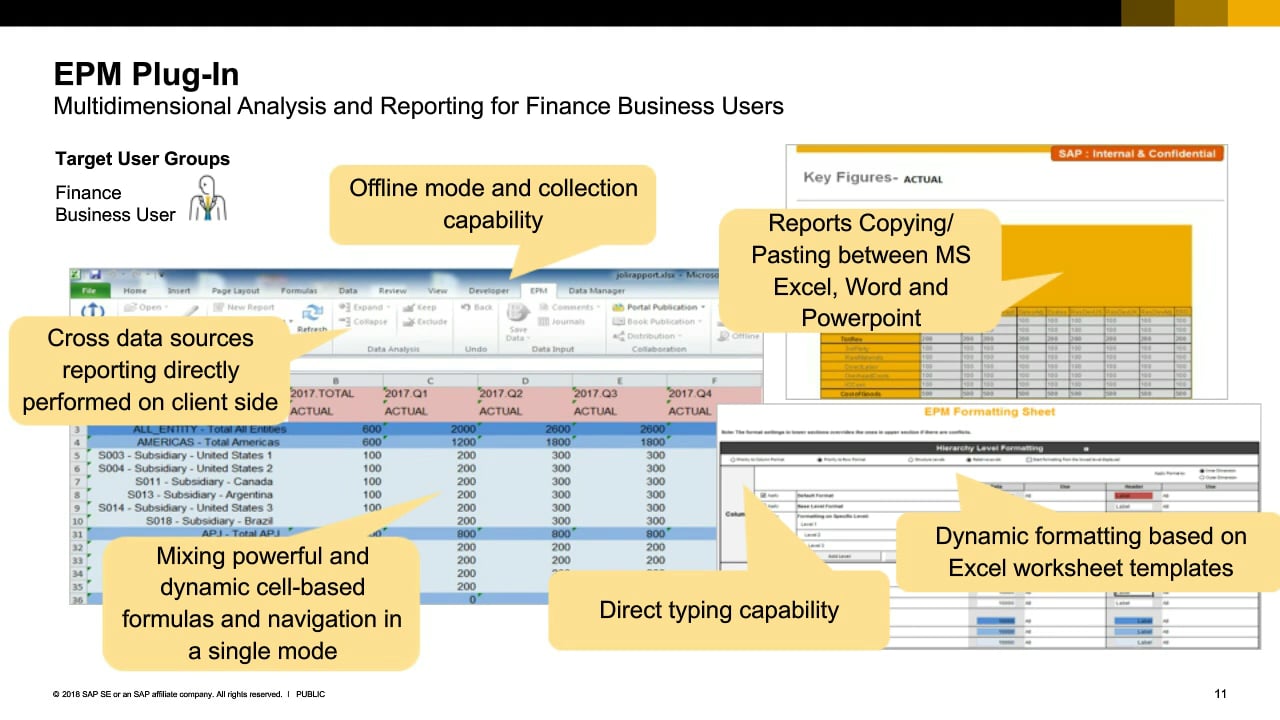Open the green File tab
This screenshot has height=720, width=1280.
90,291
